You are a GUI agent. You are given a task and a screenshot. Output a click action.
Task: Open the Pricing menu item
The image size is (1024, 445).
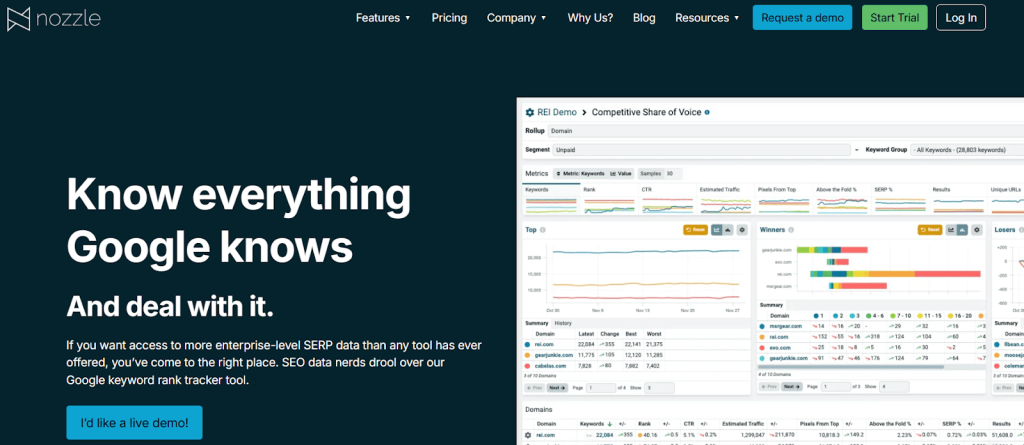(449, 18)
